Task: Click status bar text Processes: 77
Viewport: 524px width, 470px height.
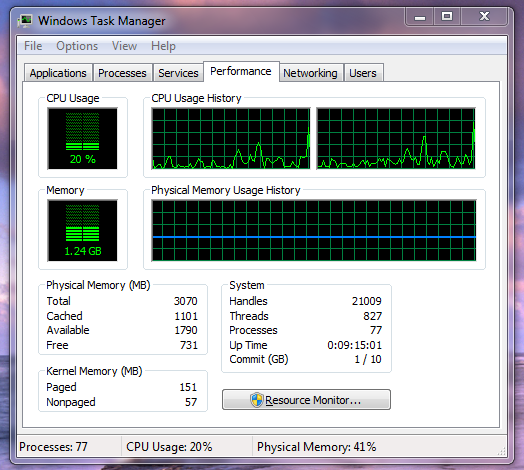Action: click(x=53, y=447)
